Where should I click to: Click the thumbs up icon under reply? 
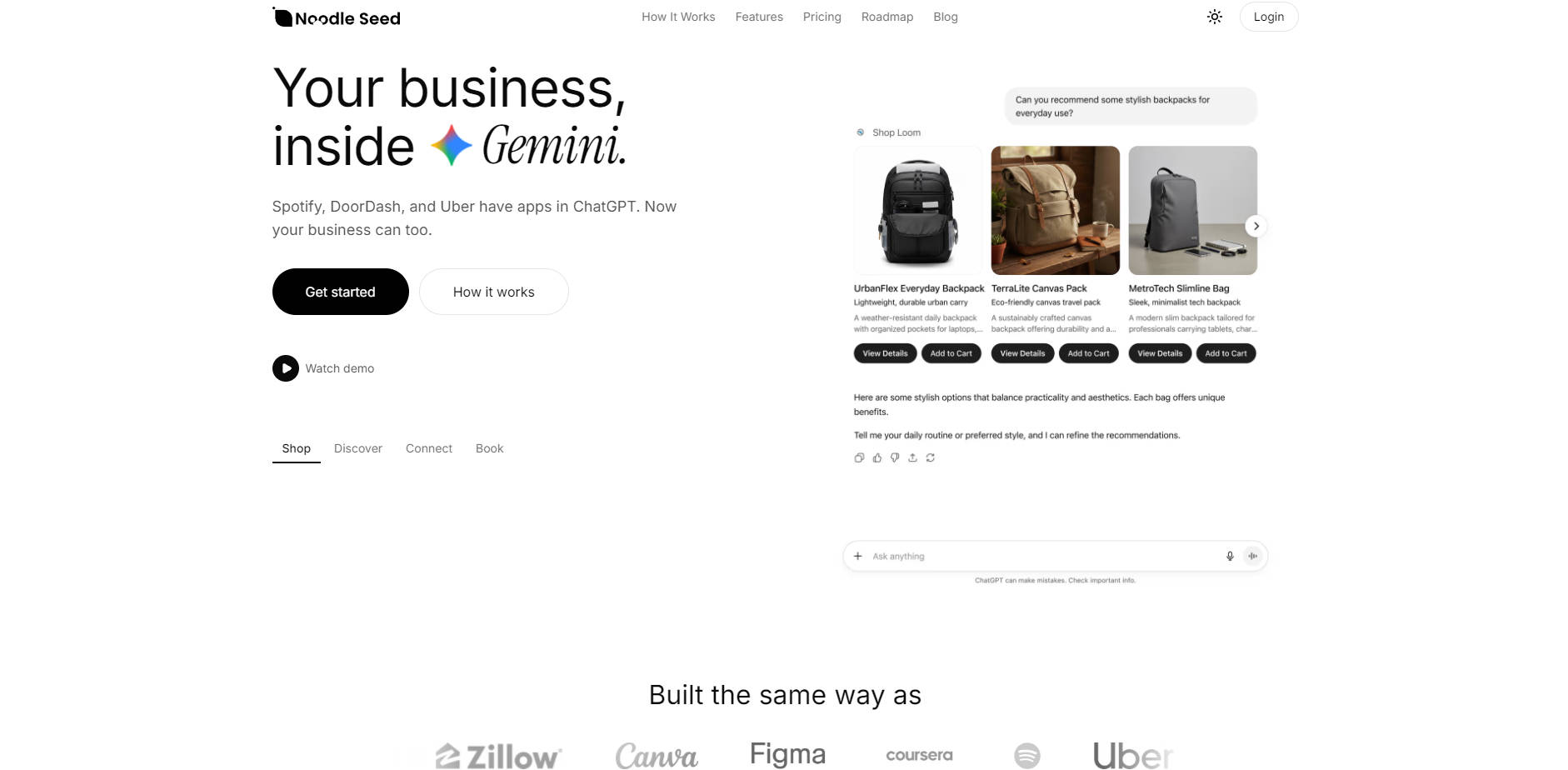click(x=877, y=457)
